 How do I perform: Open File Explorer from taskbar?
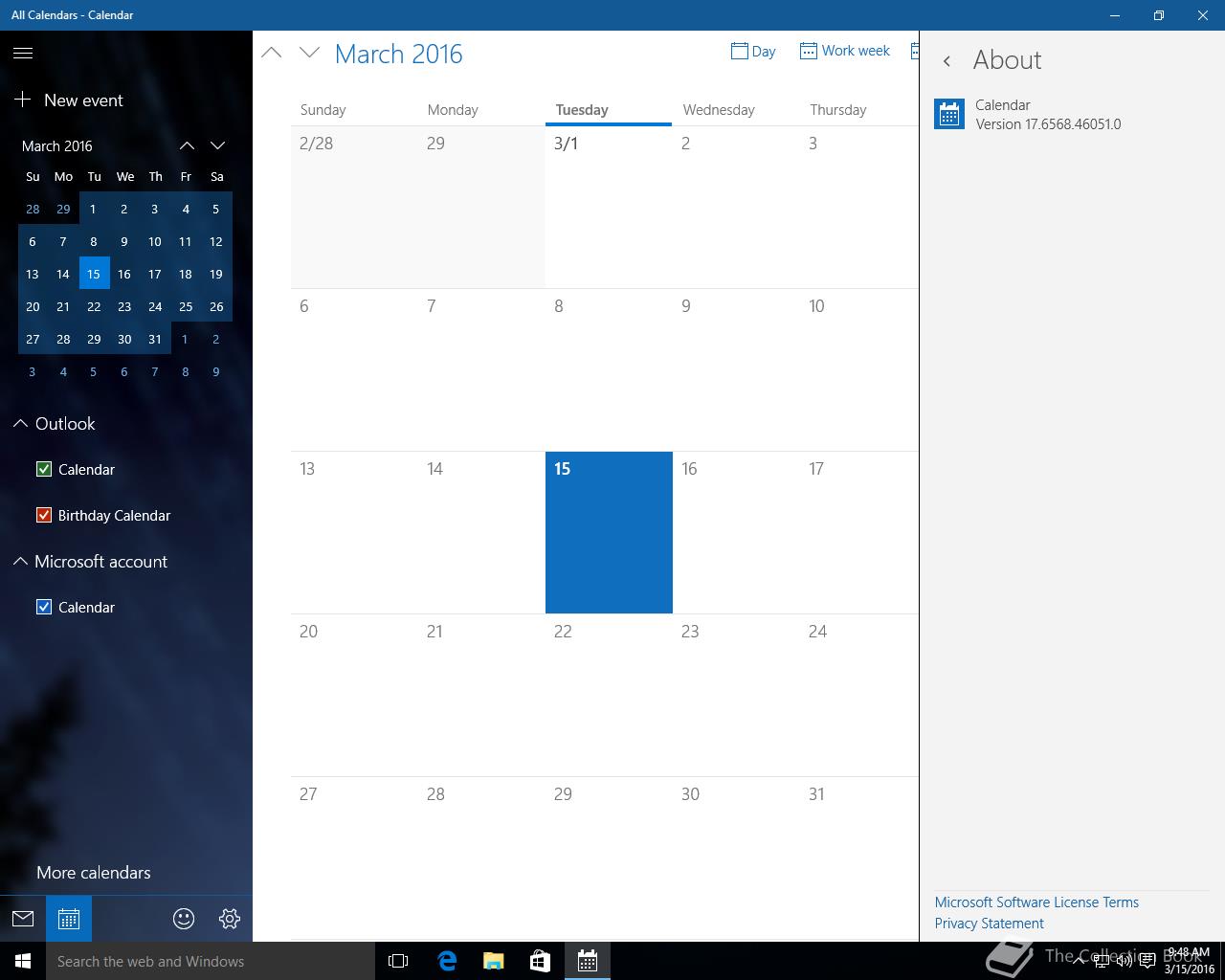(x=493, y=961)
